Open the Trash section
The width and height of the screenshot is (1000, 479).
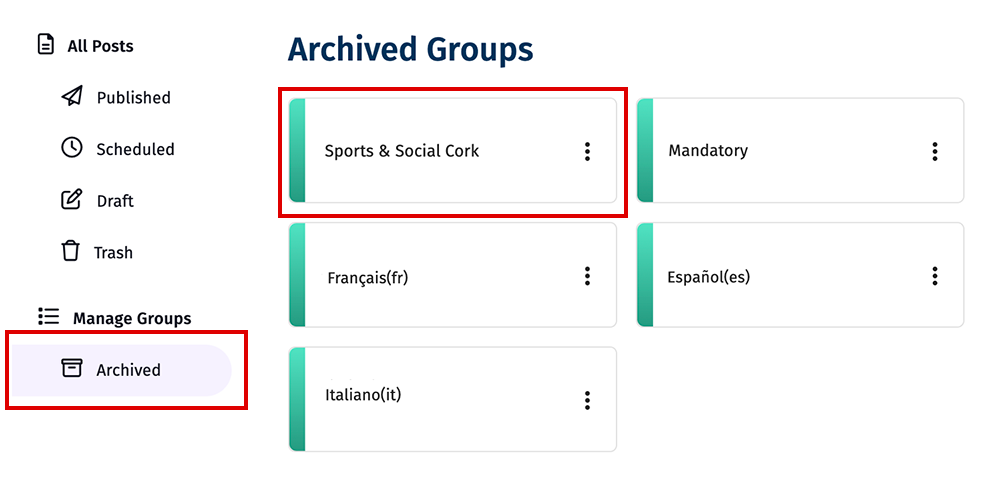(113, 253)
